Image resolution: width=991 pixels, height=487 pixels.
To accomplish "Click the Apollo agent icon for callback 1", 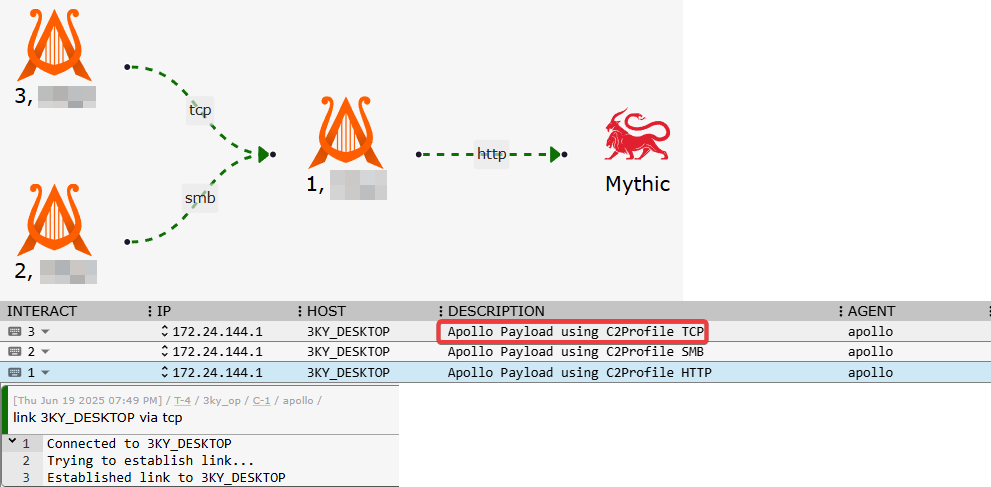I will click(x=346, y=132).
